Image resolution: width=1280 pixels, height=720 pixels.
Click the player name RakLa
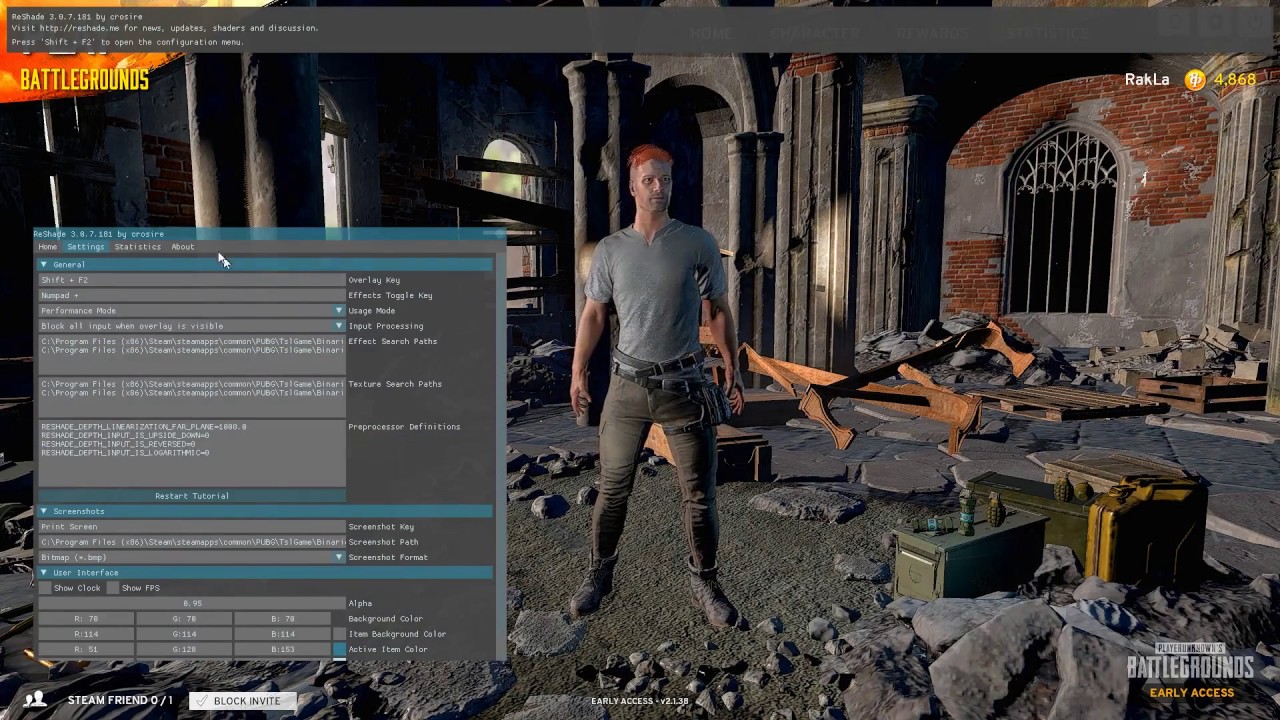tap(1147, 80)
